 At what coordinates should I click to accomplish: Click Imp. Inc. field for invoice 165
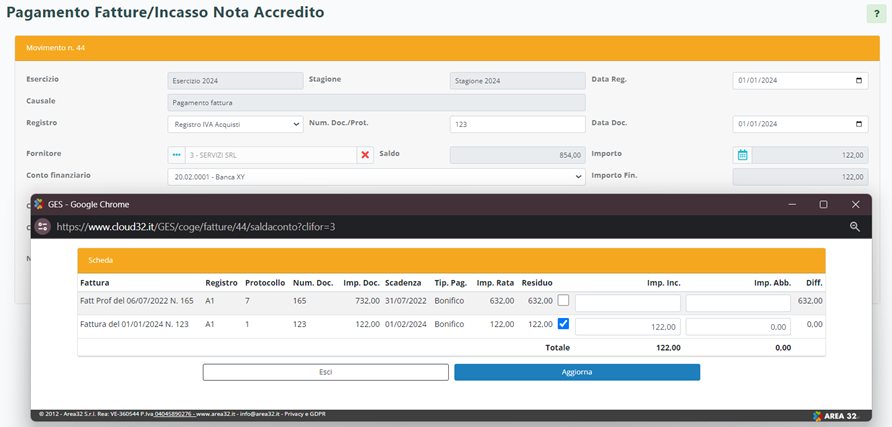pos(627,301)
